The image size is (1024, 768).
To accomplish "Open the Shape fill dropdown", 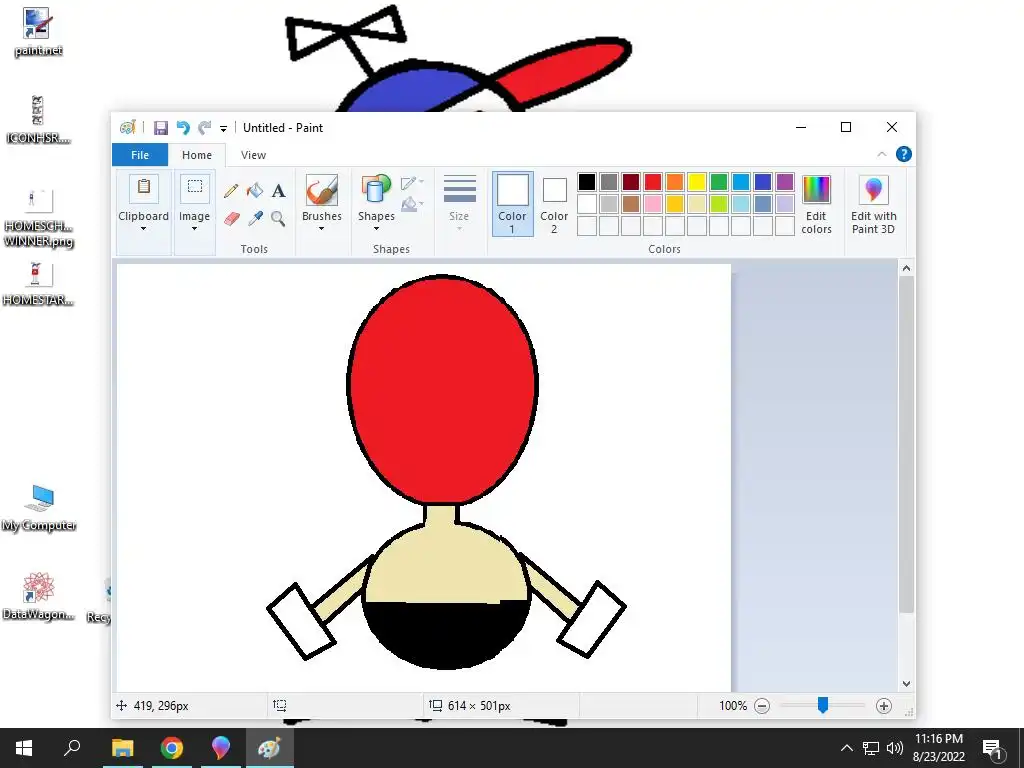I will click(413, 205).
